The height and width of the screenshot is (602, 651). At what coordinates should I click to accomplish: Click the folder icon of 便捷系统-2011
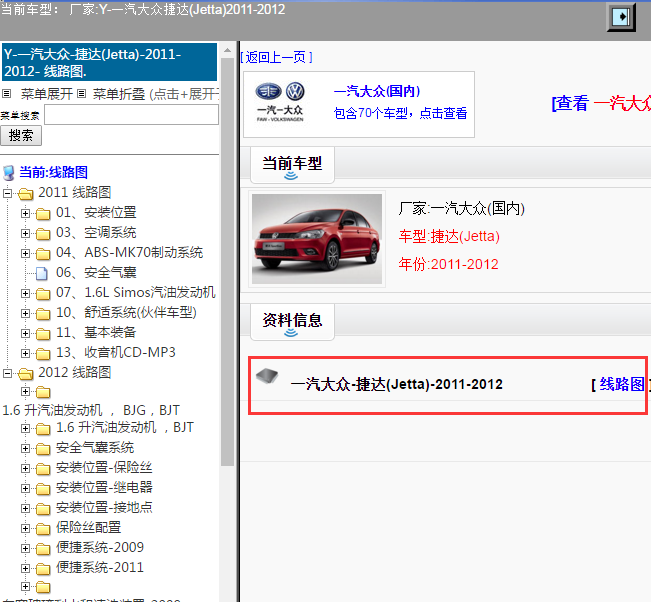click(x=43, y=568)
